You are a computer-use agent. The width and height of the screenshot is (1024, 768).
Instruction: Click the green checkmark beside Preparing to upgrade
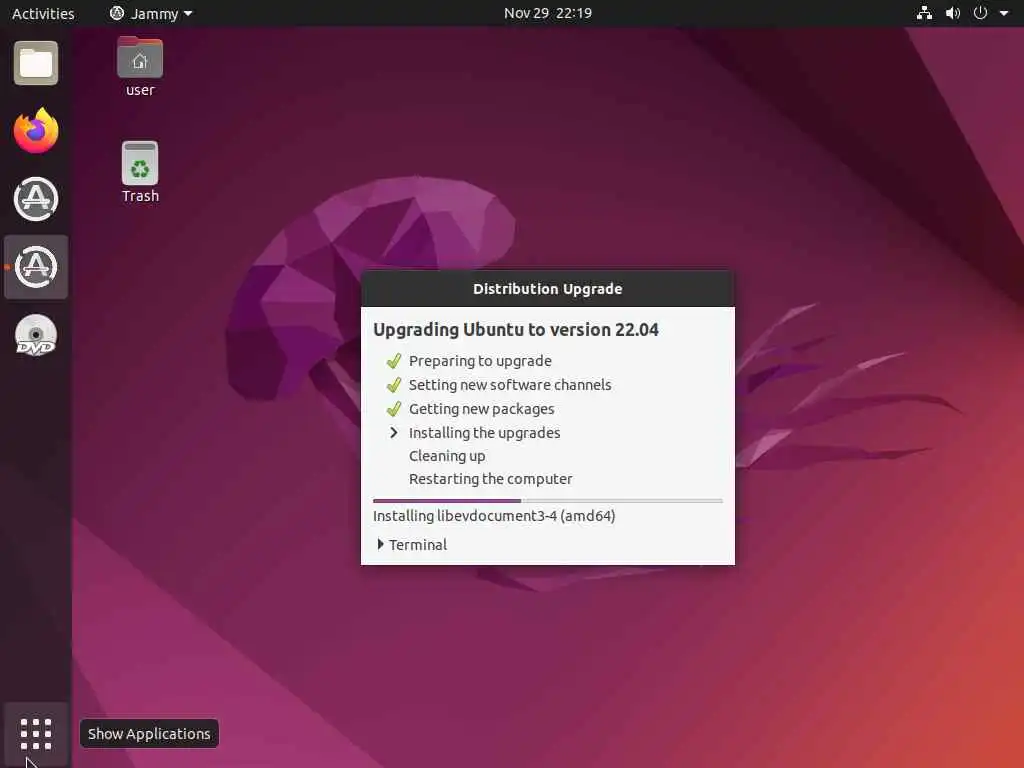tap(393, 360)
